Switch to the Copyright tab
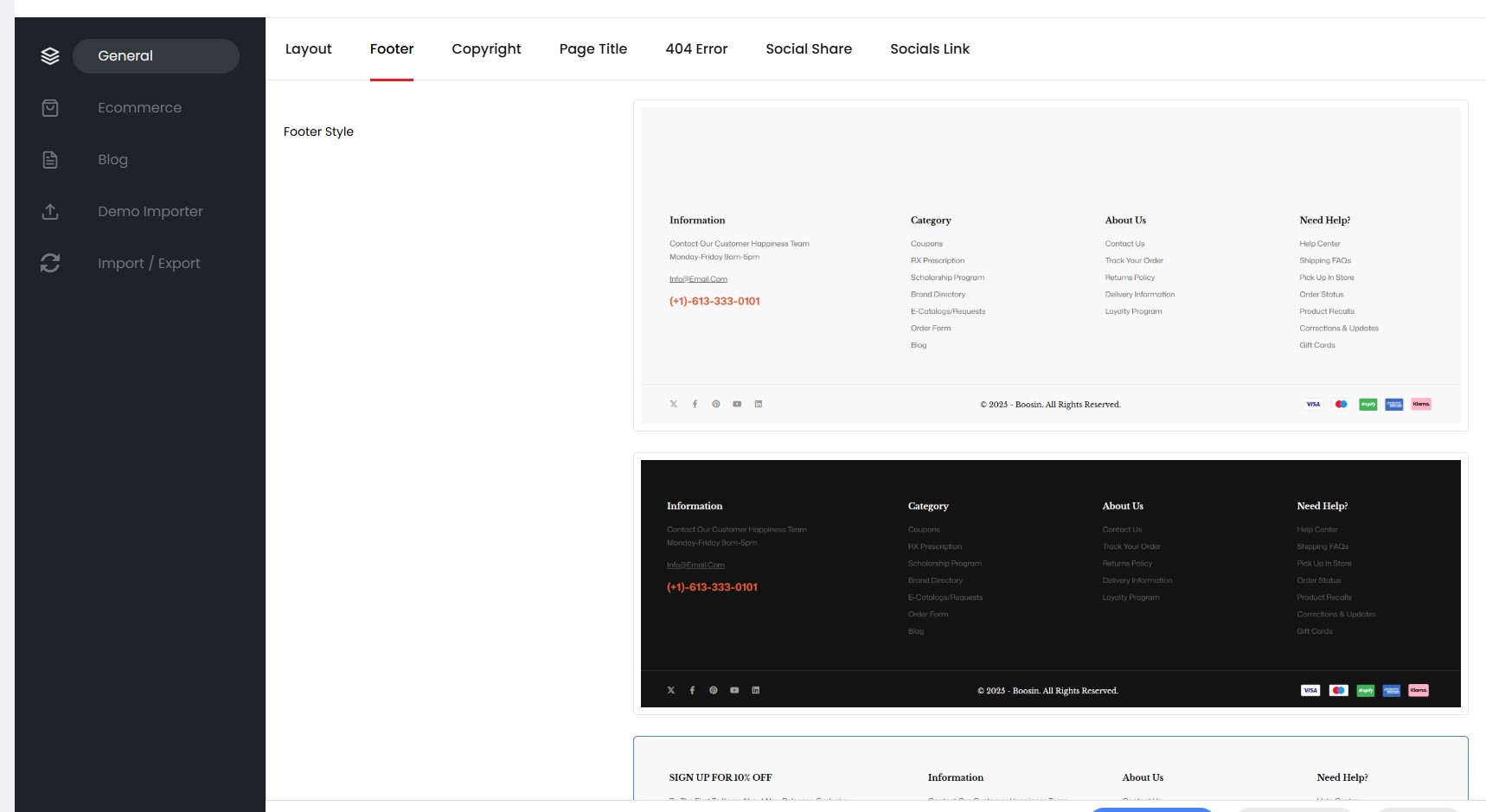The height and width of the screenshot is (812, 1486). (486, 49)
